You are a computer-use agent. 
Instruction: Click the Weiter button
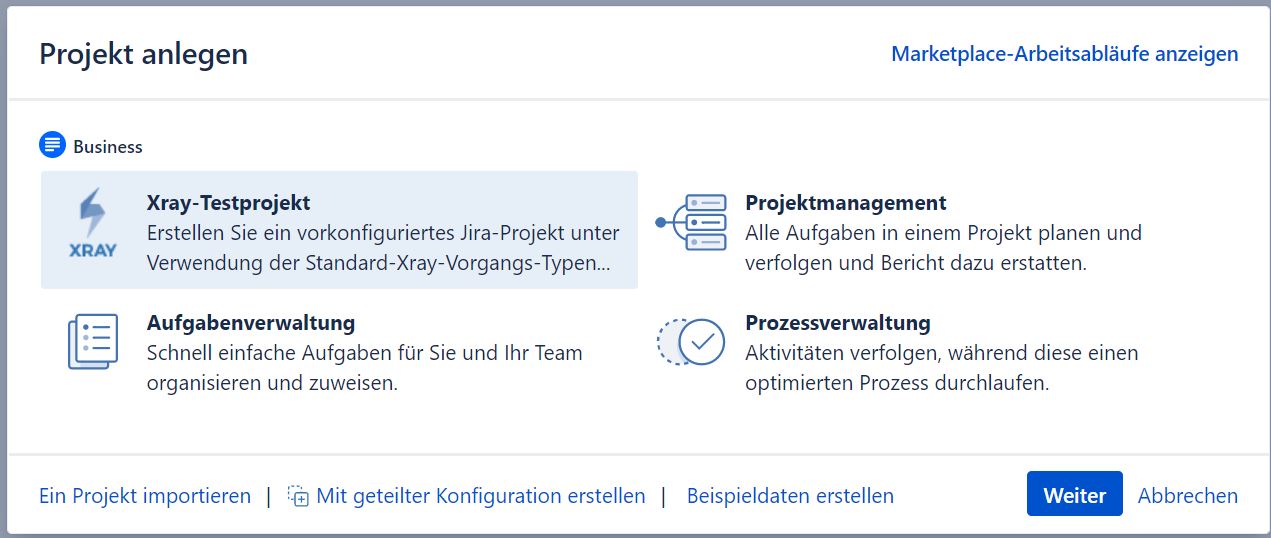point(1075,494)
